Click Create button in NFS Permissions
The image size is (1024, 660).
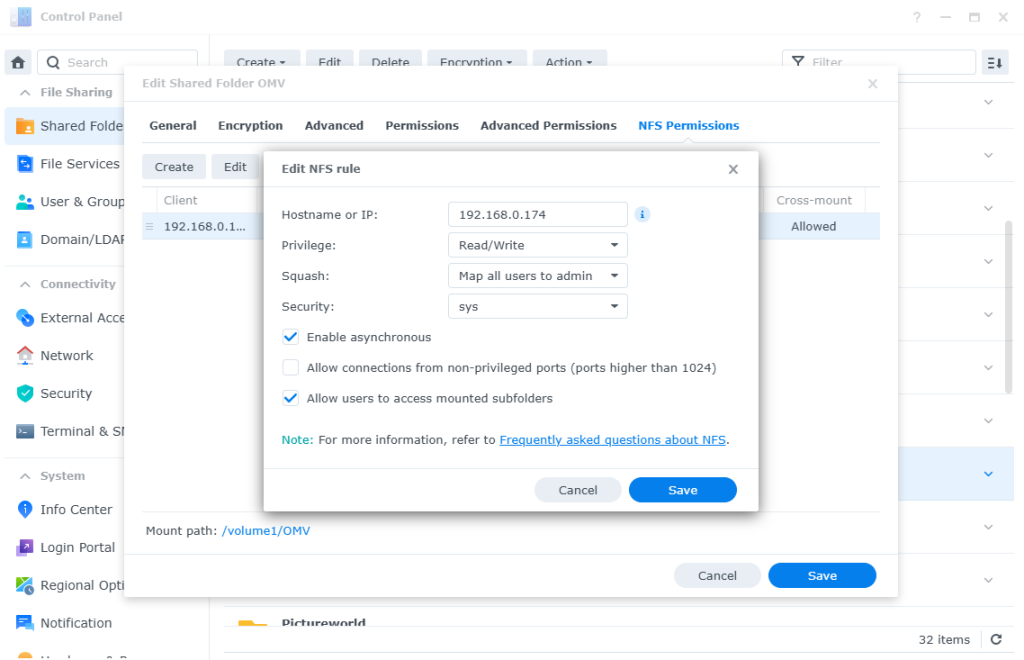[174, 167]
